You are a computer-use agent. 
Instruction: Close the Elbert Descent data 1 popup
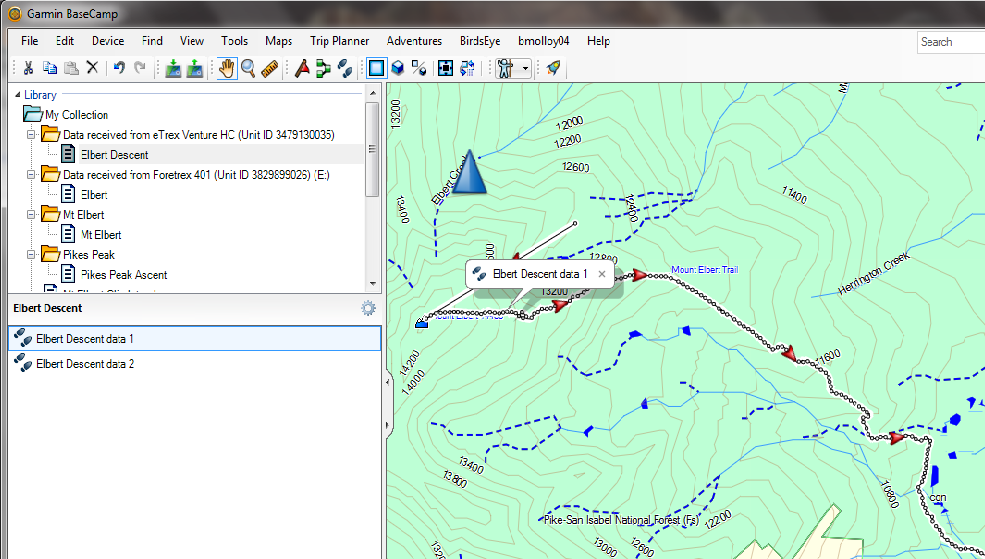(x=602, y=274)
